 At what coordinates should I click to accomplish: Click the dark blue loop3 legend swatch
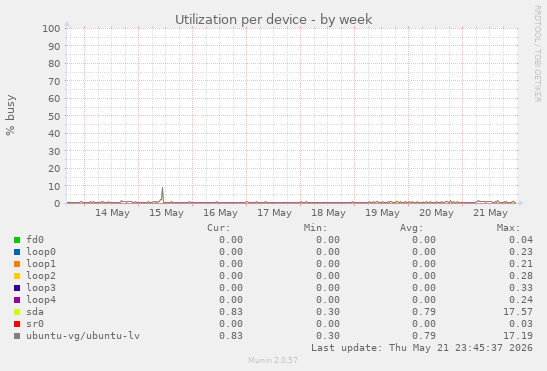17,288
